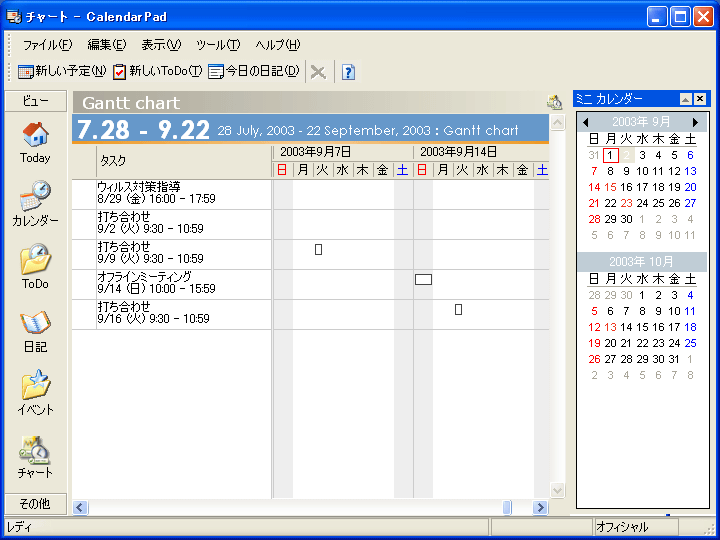Click the Gantt bar for 9/16 meeting
720x540 pixels.
(x=458, y=309)
